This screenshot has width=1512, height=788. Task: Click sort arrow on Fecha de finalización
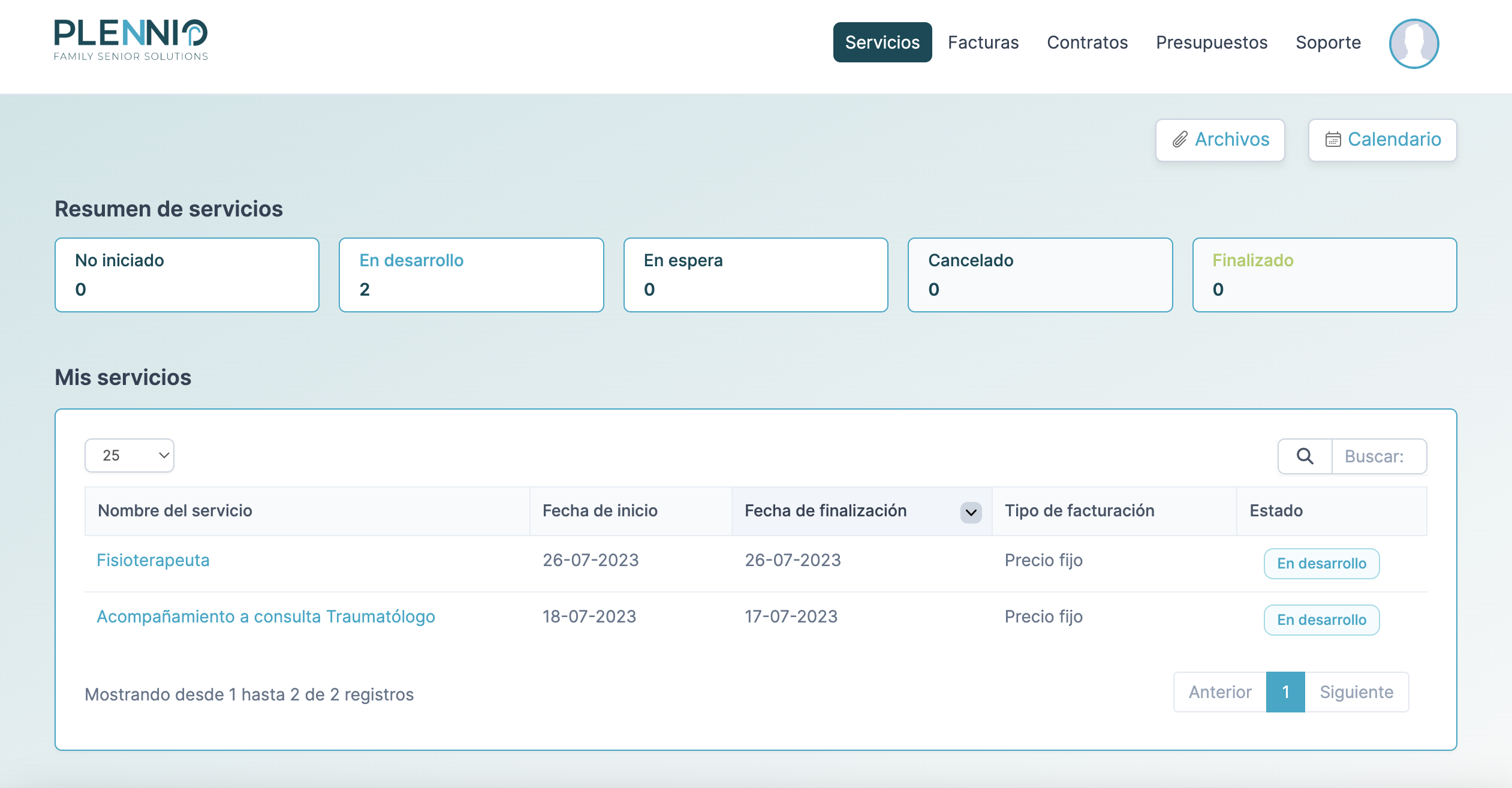pyautogui.click(x=971, y=512)
